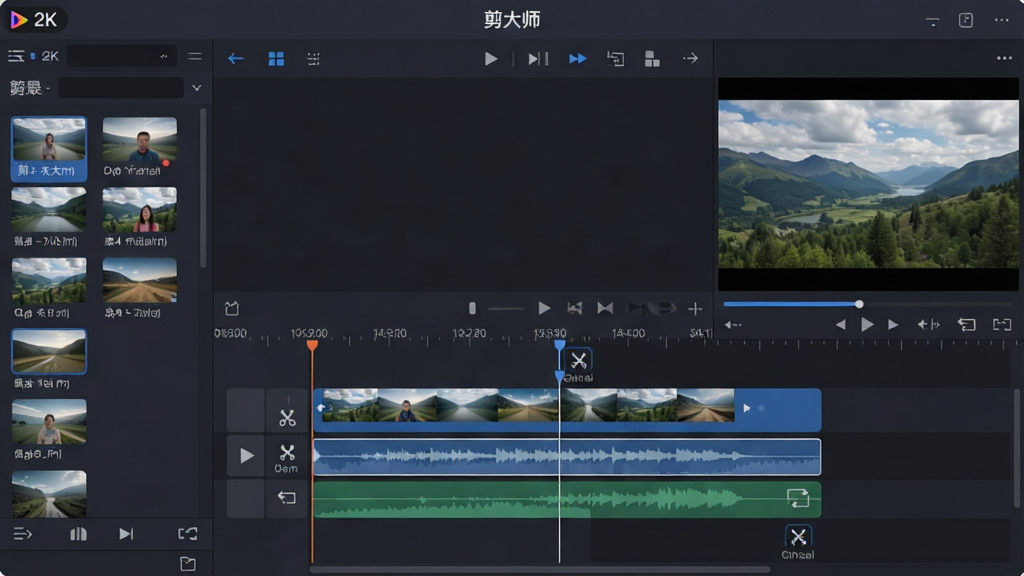The height and width of the screenshot is (576, 1024).
Task: Click the fullscreen bracket icon under preview
Action: click(x=1002, y=325)
